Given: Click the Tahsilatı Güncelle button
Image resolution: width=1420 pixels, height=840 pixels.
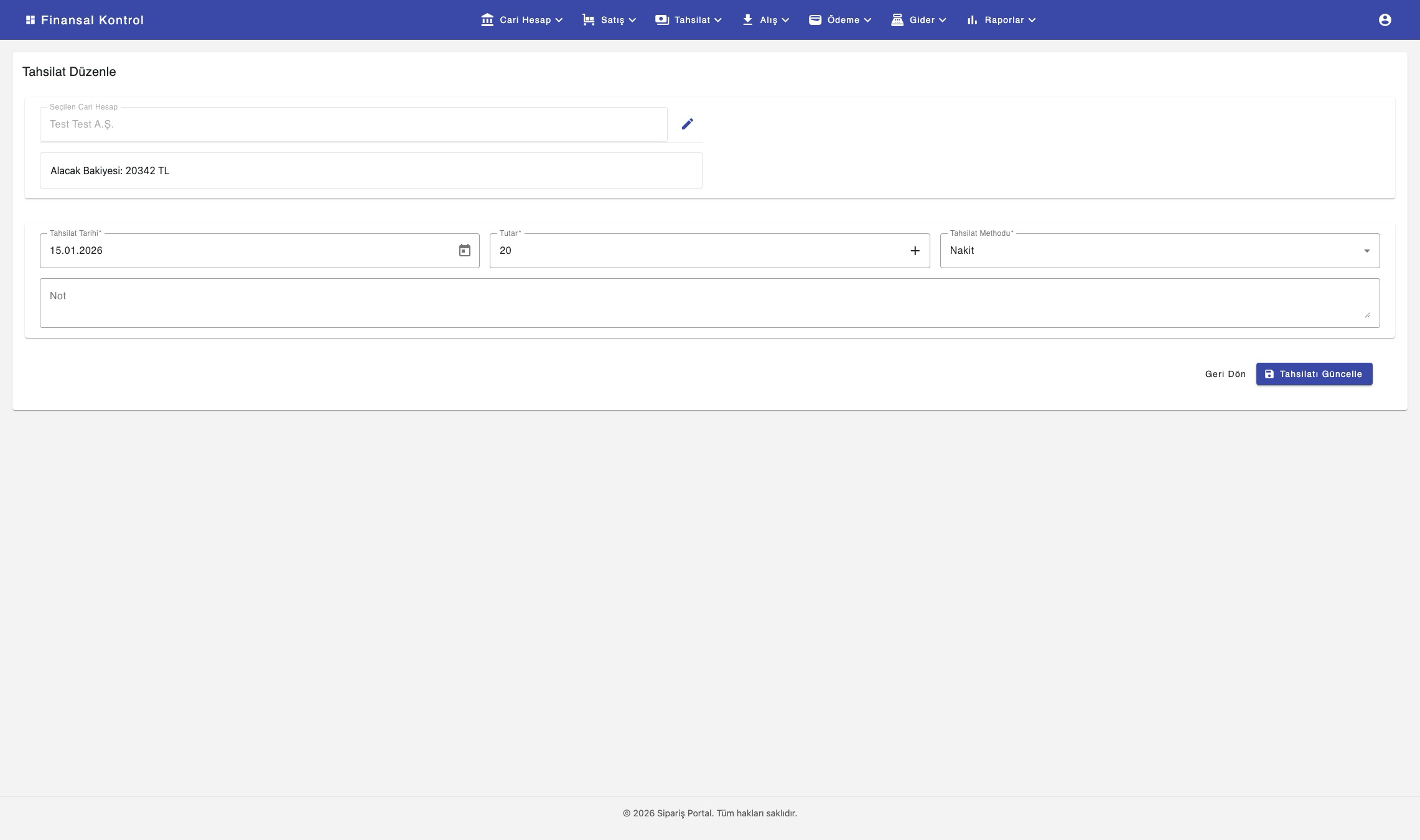Looking at the screenshot, I should (x=1314, y=374).
